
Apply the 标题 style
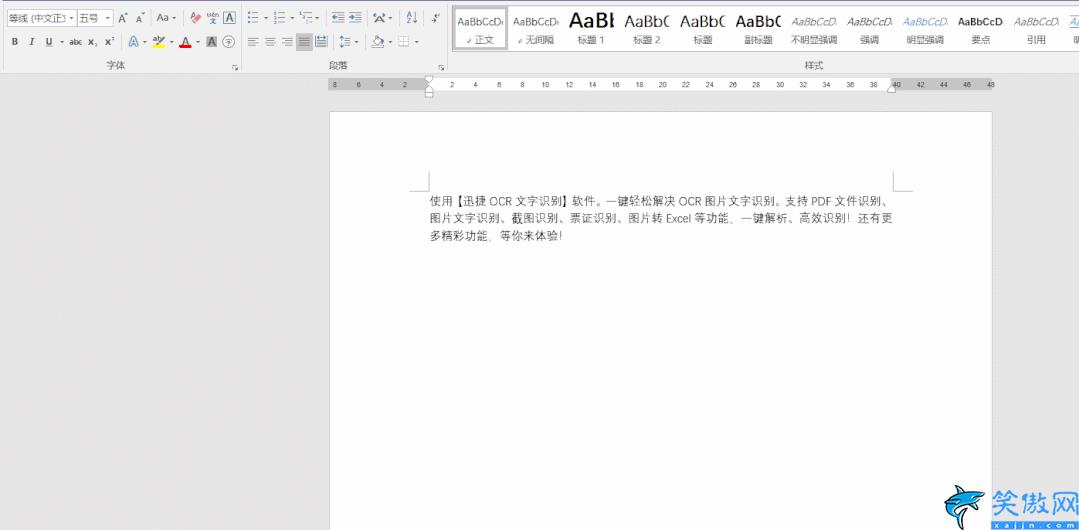click(703, 29)
